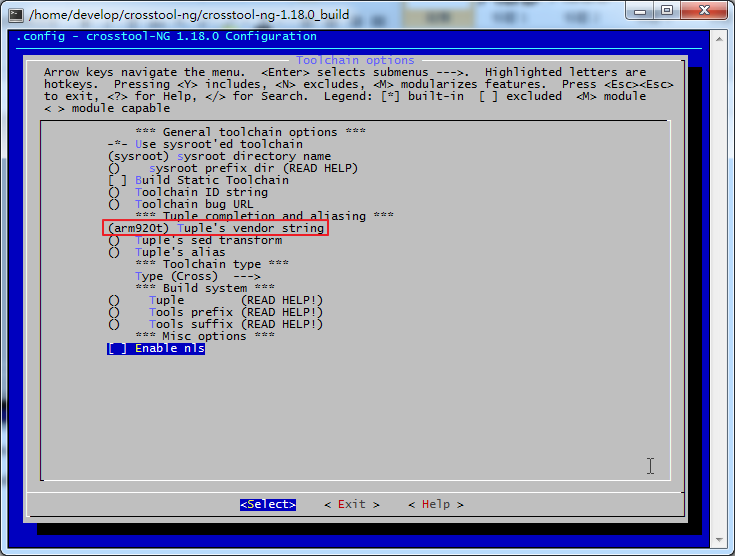Screen dimensions: 735x556
Task: Click the General toolchain options heading
Action: tap(250, 132)
